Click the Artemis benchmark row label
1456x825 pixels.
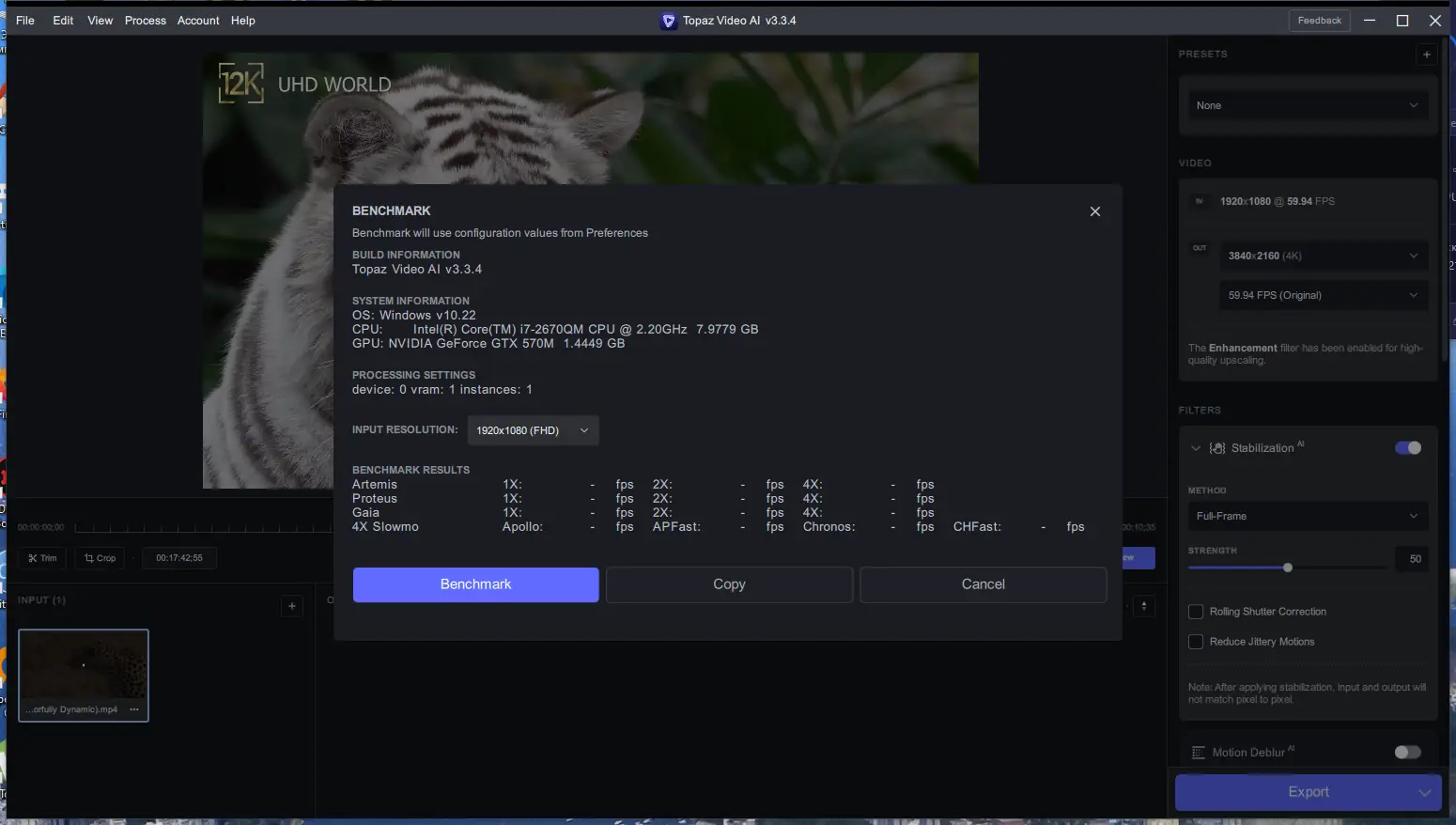tap(375, 485)
